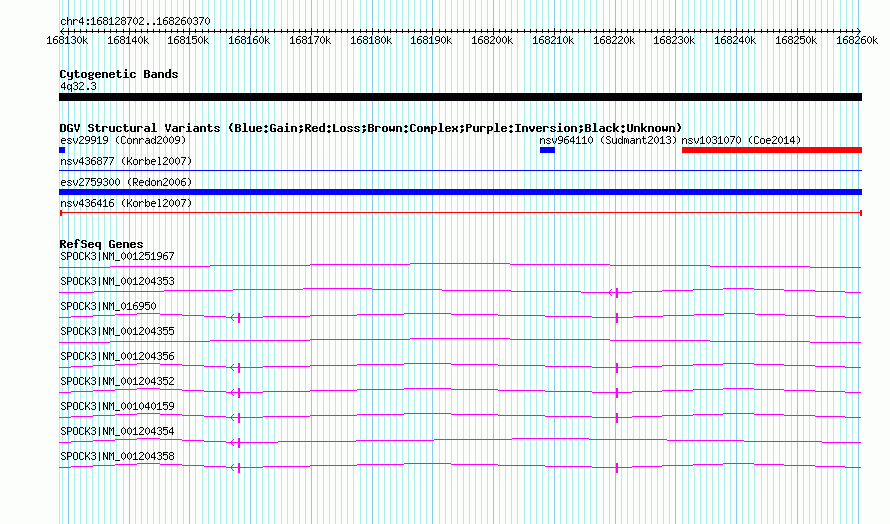Click the left exon arrow on the NM_001204352 transcript

pos(236,393)
